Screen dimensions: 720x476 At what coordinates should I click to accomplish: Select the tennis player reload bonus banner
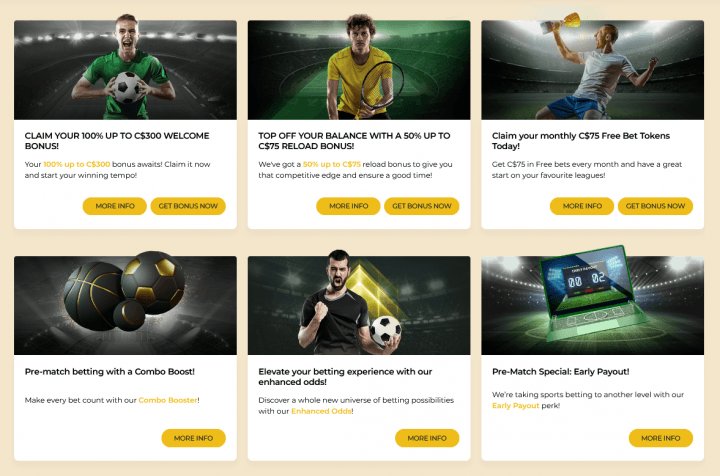tap(359, 70)
